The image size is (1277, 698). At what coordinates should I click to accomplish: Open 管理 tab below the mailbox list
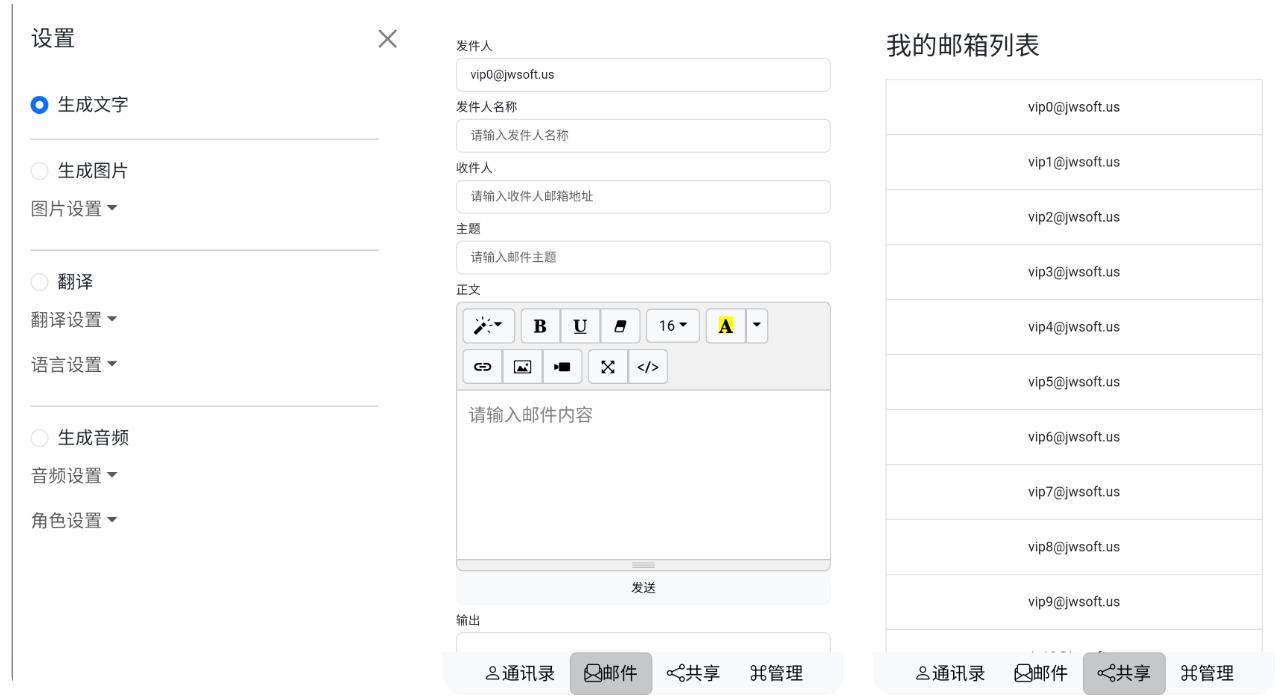coord(1207,673)
